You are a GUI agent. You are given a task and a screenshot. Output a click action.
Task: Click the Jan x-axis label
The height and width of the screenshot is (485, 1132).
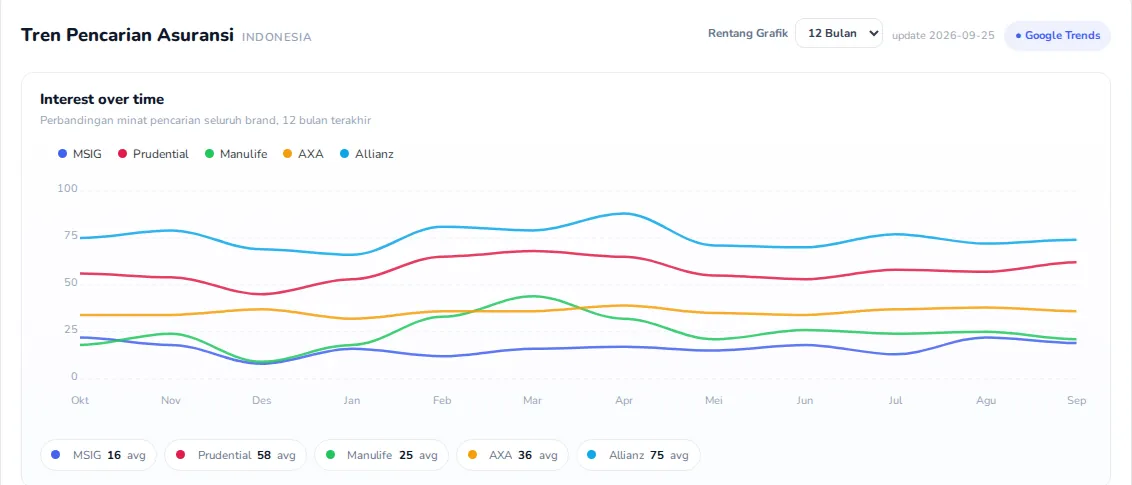tap(352, 401)
